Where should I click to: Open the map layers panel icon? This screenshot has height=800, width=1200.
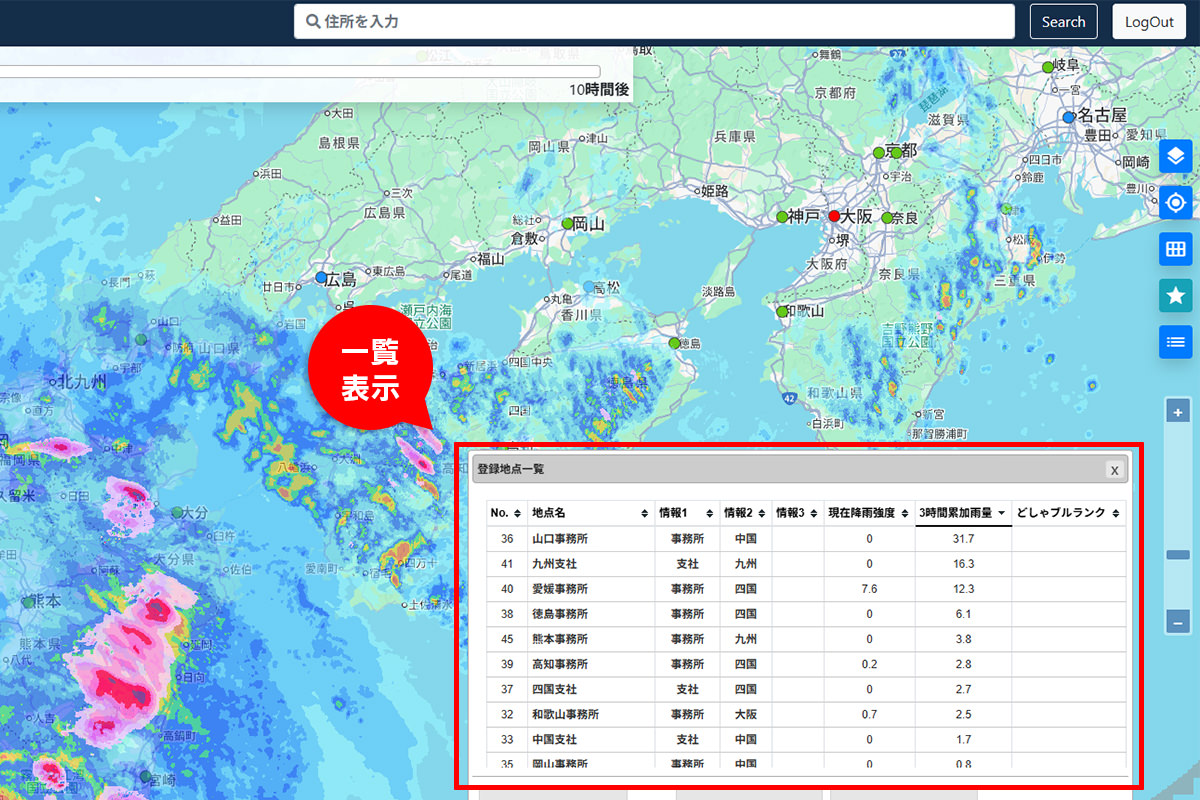point(1176,156)
